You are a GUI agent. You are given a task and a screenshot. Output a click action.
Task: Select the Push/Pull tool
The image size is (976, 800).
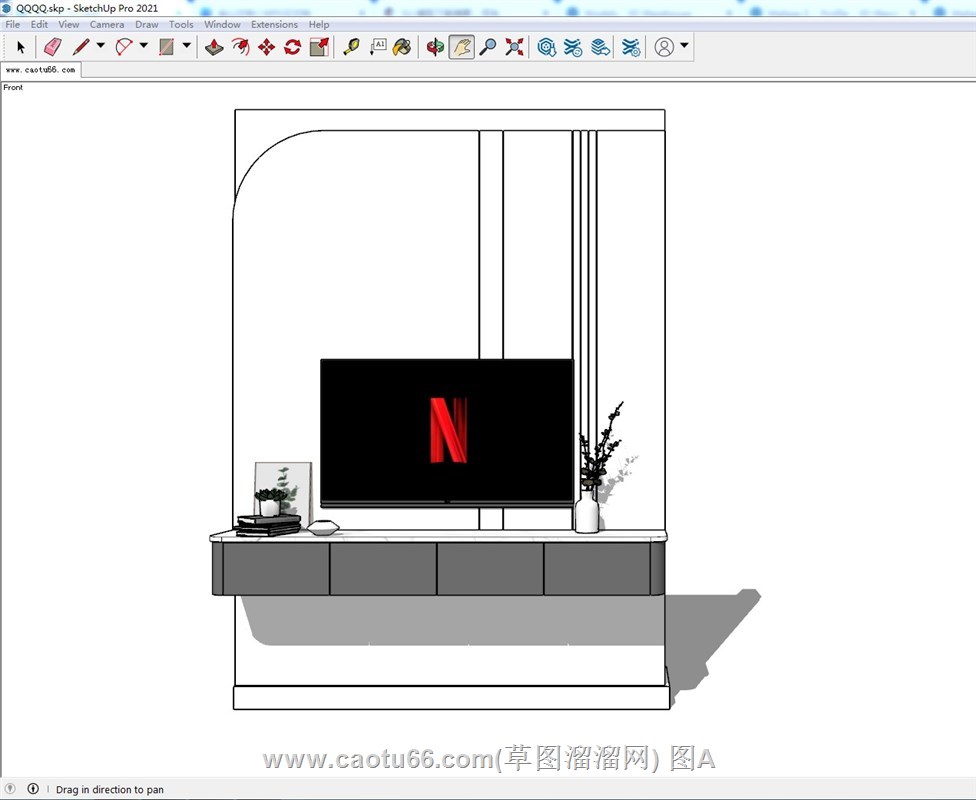pos(214,47)
